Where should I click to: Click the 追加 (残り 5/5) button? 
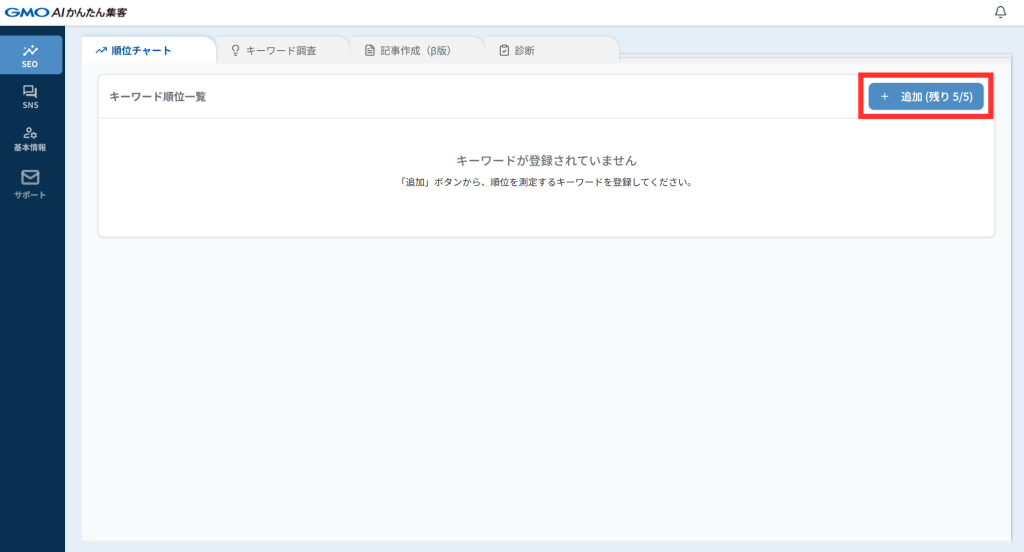point(926,96)
